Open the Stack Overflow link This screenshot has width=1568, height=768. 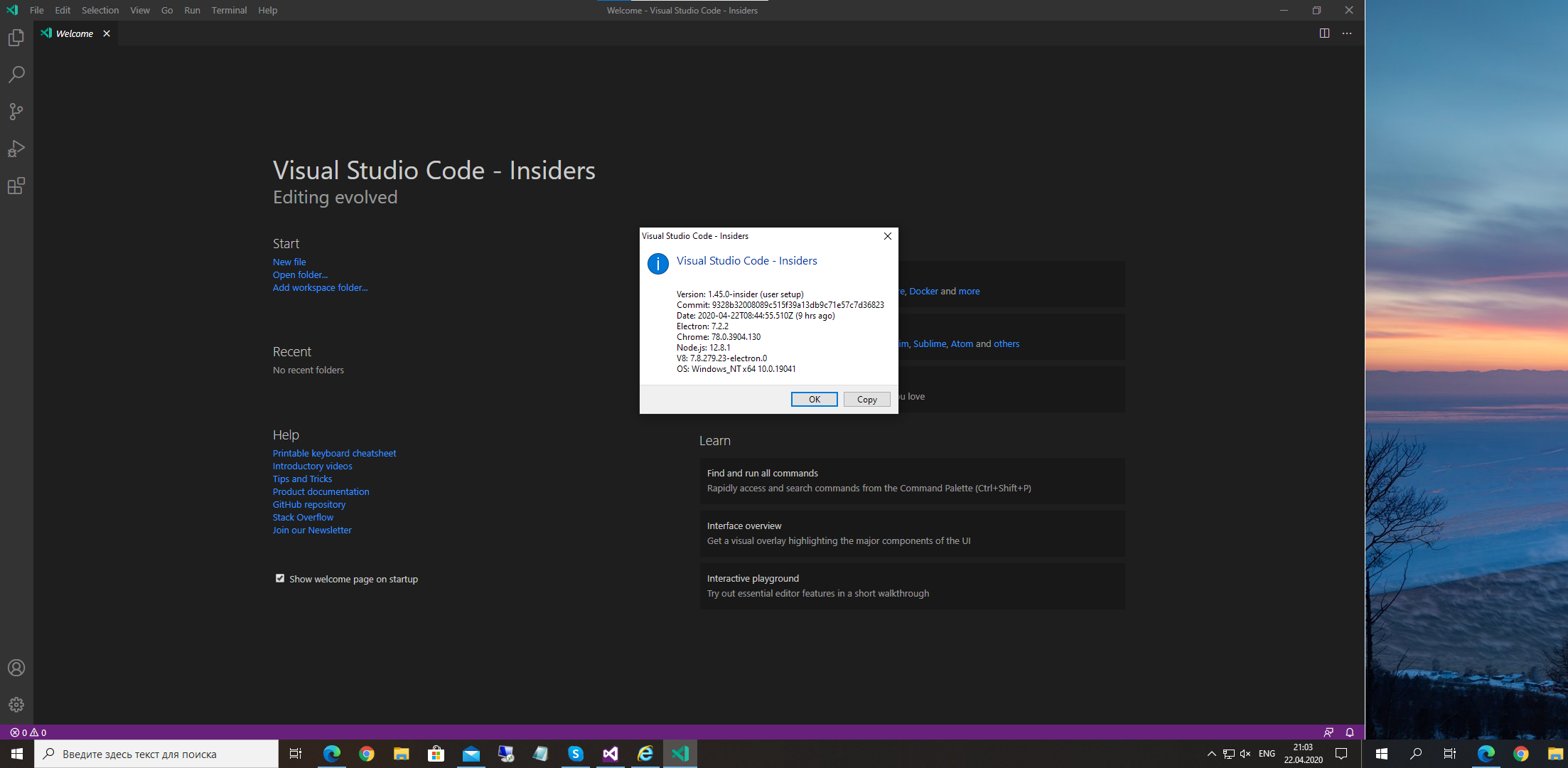point(303,517)
